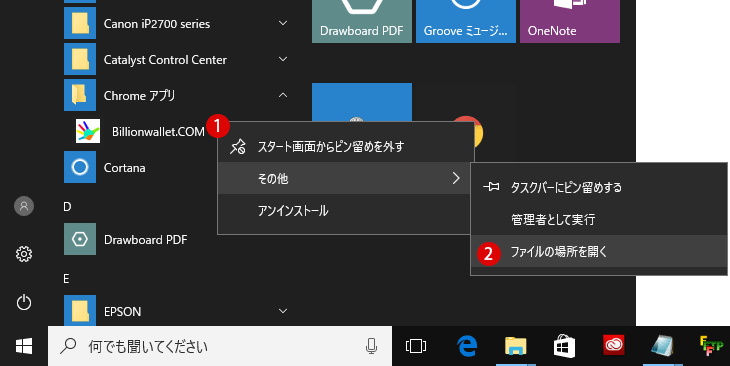Viewport: 730px width, 366px height.
Task: Expand EPSON folder chevron
Action: tap(283, 311)
